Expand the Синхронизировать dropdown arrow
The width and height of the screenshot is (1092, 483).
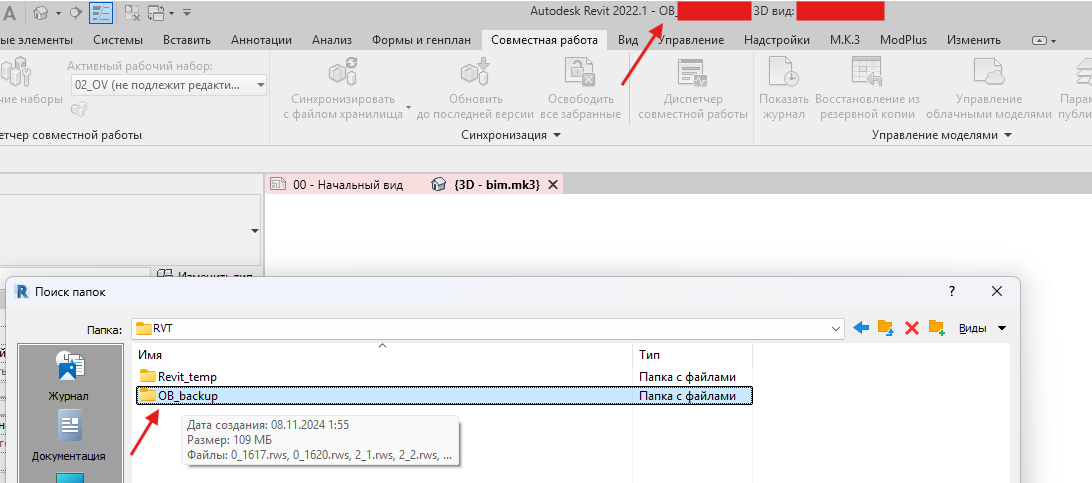[x=408, y=107]
